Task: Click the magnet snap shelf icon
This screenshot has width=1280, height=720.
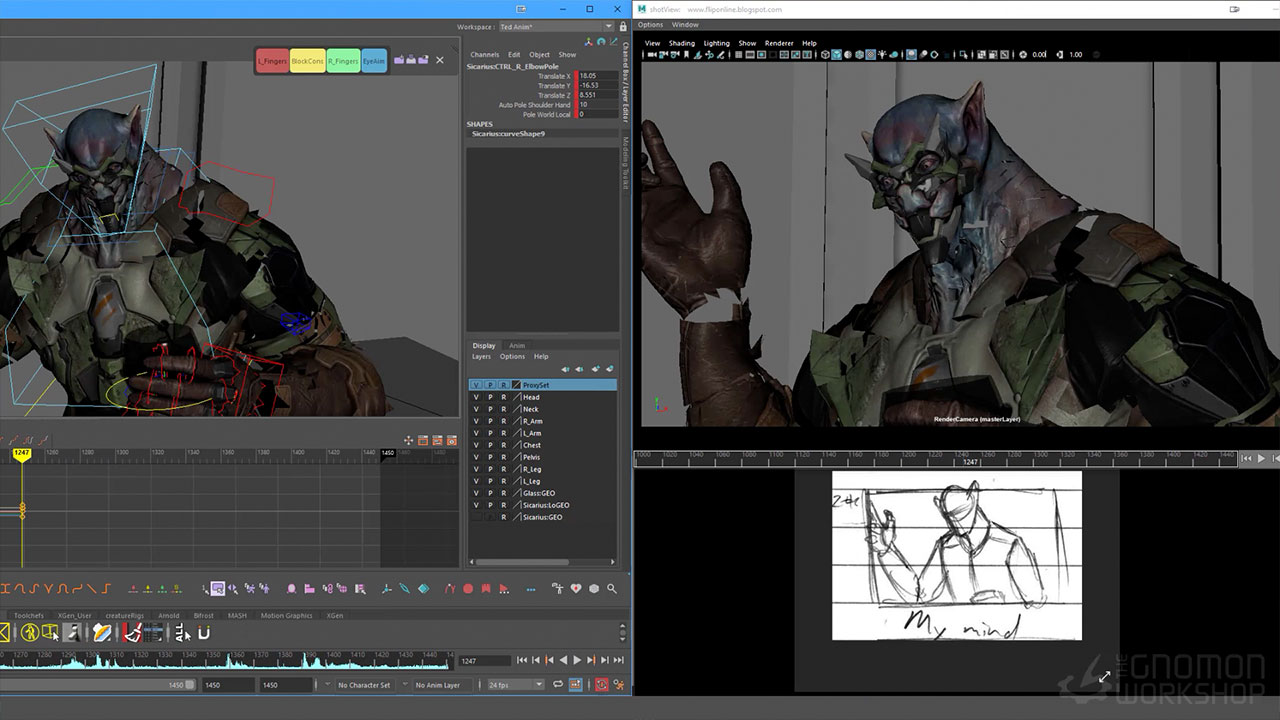Action: [x=203, y=632]
